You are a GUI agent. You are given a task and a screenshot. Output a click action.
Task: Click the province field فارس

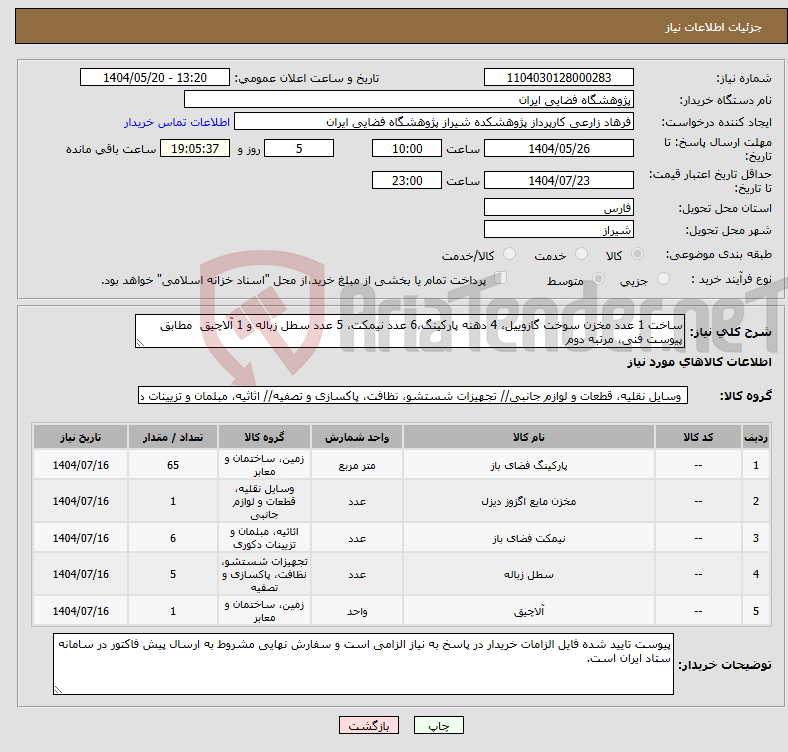558,207
